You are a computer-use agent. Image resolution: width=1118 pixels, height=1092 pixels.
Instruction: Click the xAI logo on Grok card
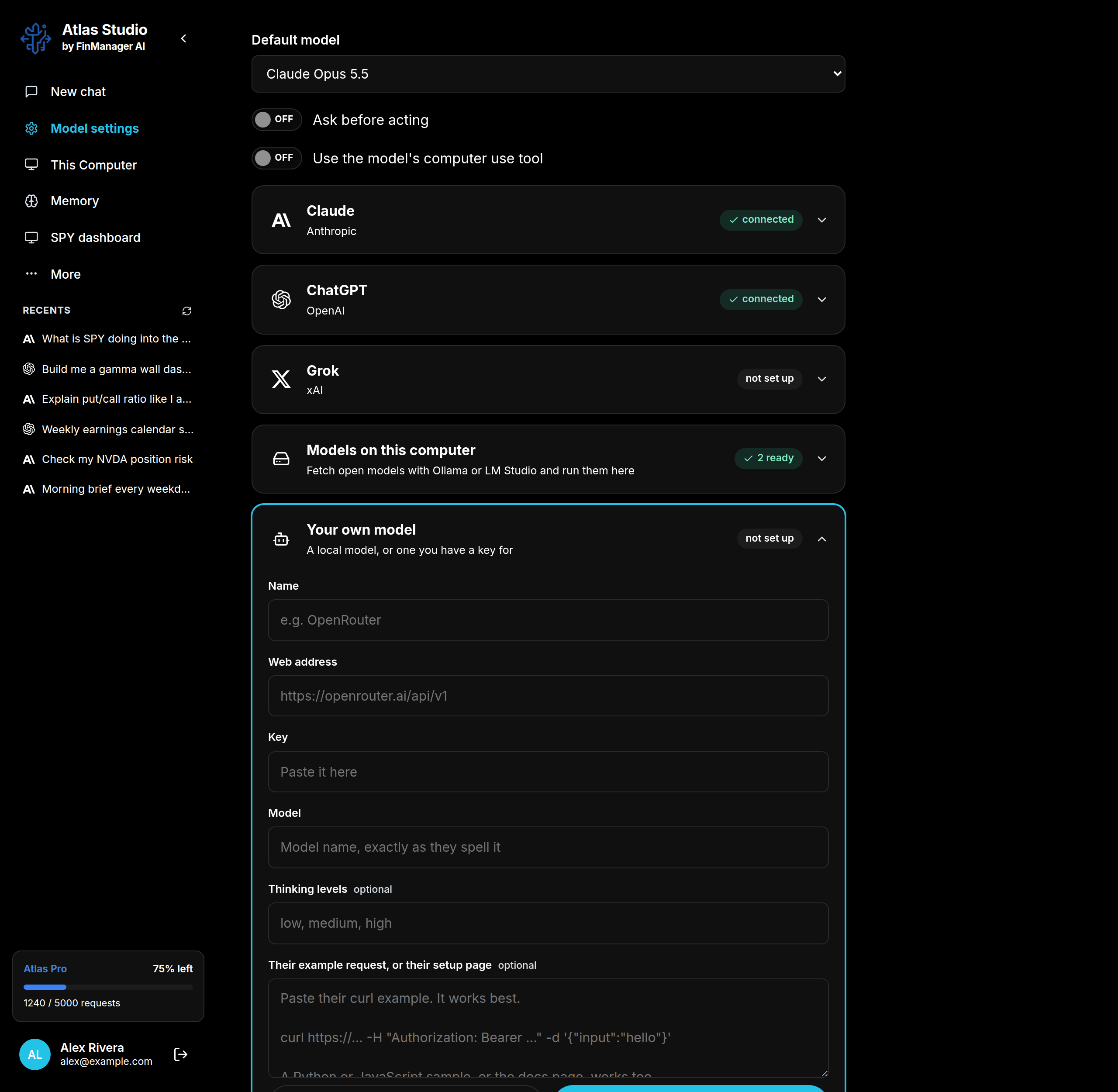[x=281, y=379]
